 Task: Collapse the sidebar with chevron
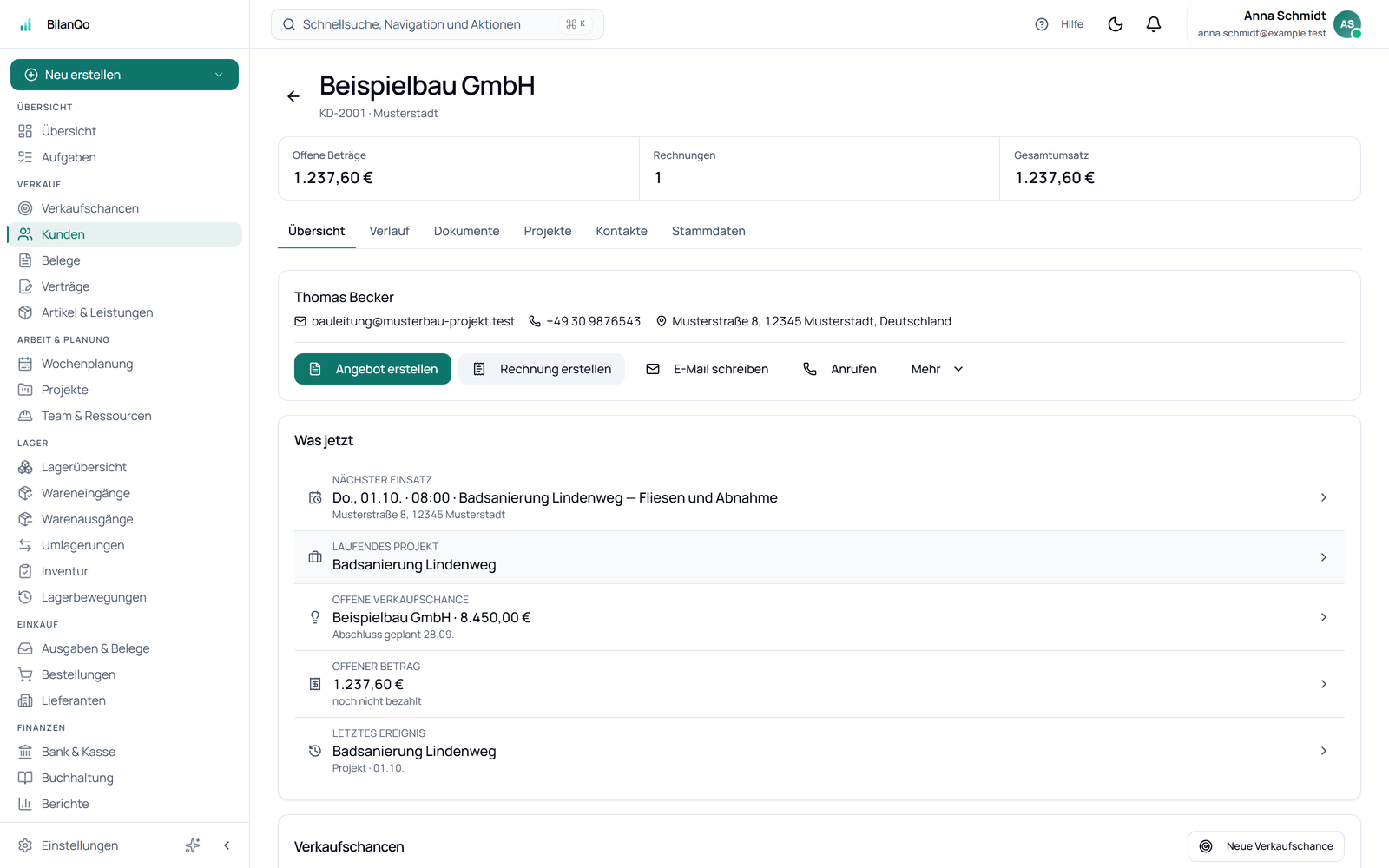227,845
